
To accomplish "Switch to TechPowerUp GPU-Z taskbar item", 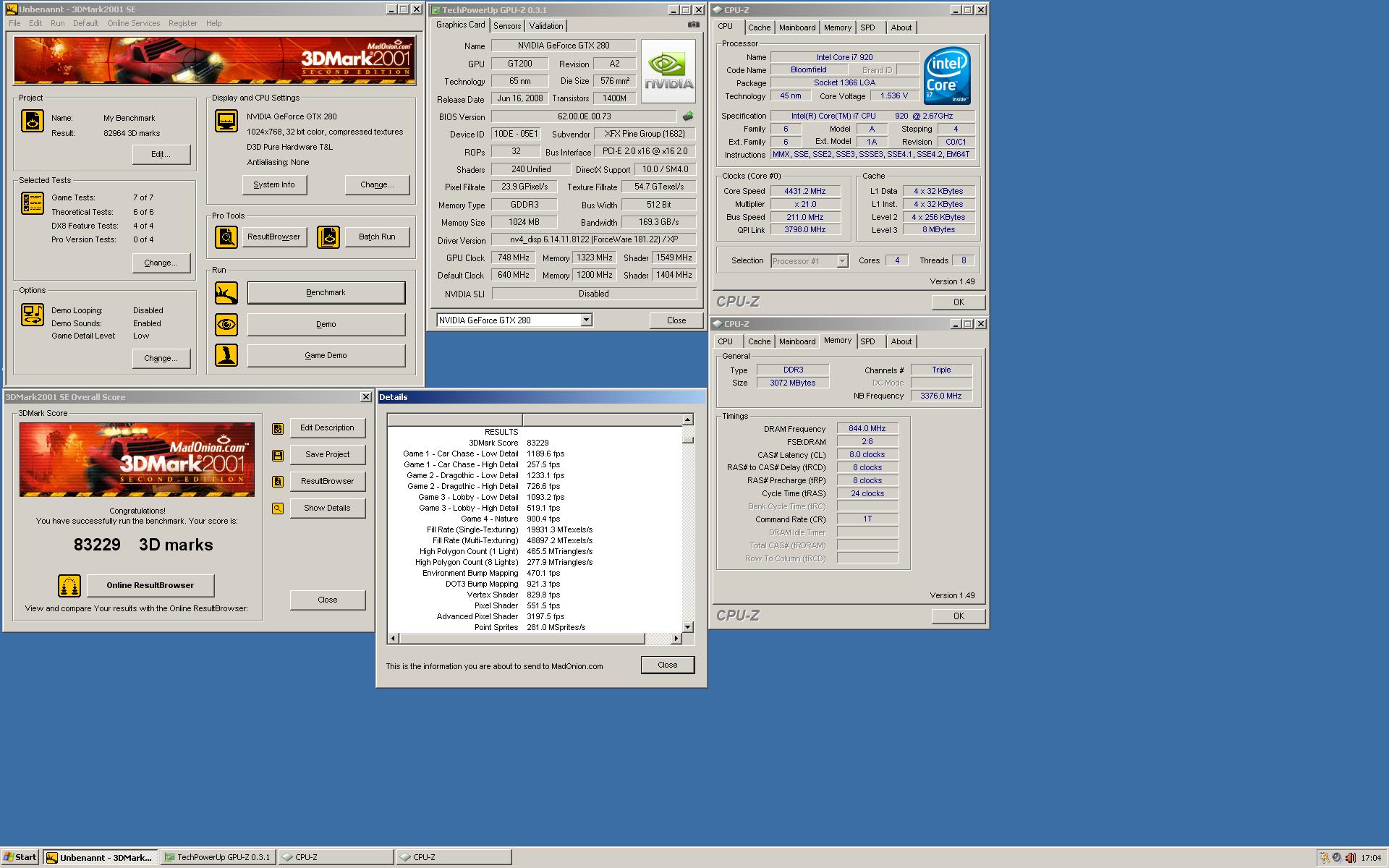I will [x=217, y=857].
